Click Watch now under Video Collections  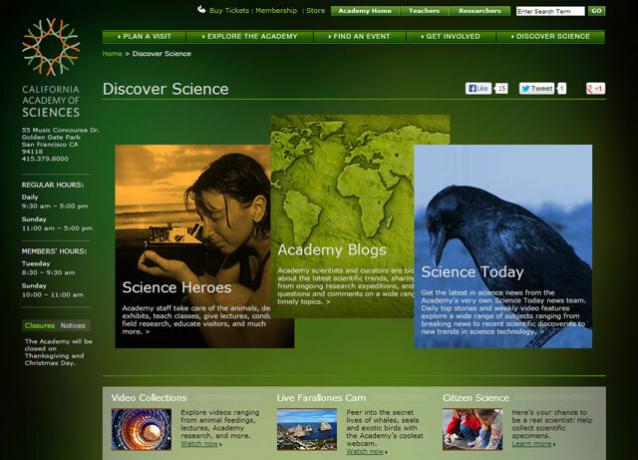(199, 444)
